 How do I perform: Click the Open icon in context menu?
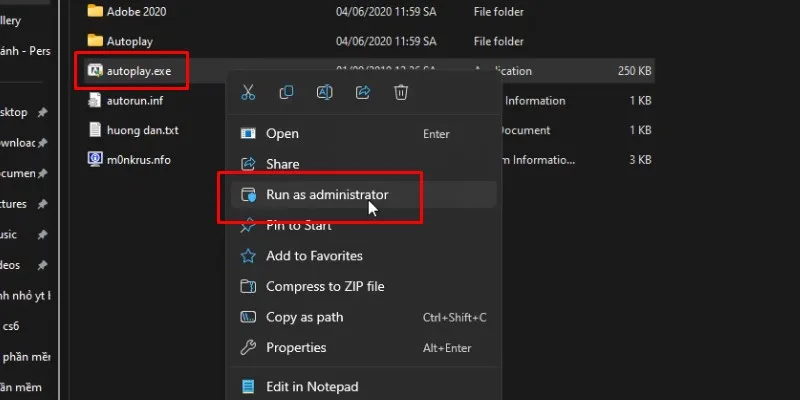tap(248, 134)
